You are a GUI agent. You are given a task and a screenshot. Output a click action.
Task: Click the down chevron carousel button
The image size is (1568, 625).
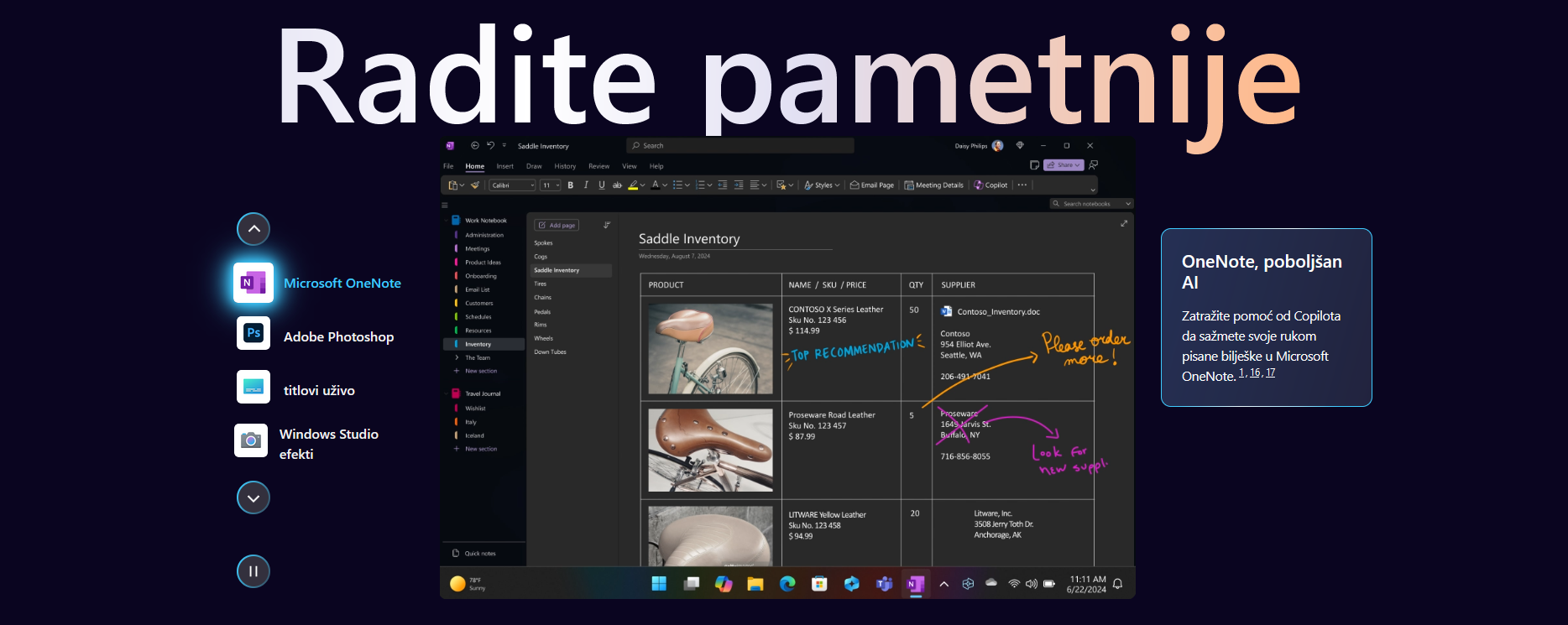(253, 497)
